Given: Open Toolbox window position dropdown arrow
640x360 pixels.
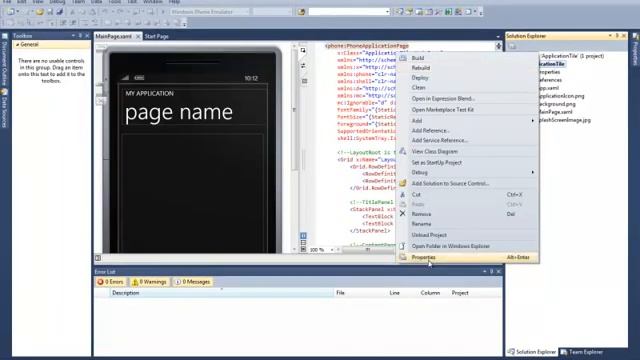Looking at the screenshot, I should point(73,36).
